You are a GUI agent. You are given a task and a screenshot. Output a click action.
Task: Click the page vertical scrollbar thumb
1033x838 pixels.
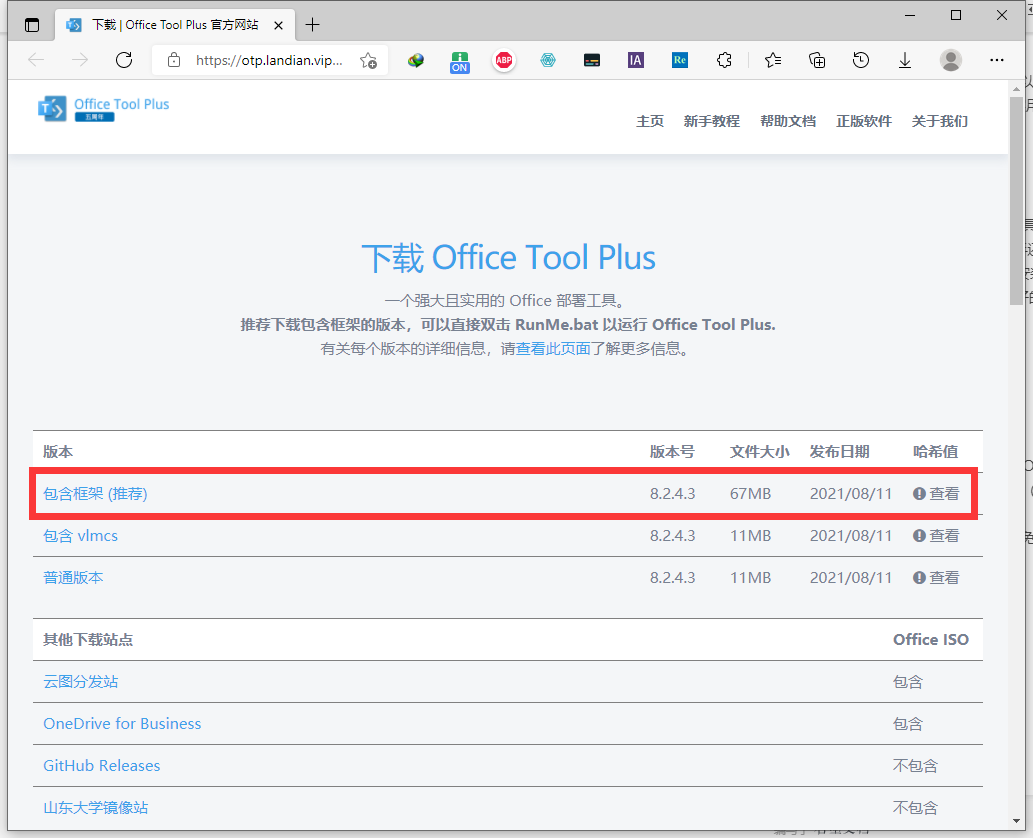[1016, 200]
